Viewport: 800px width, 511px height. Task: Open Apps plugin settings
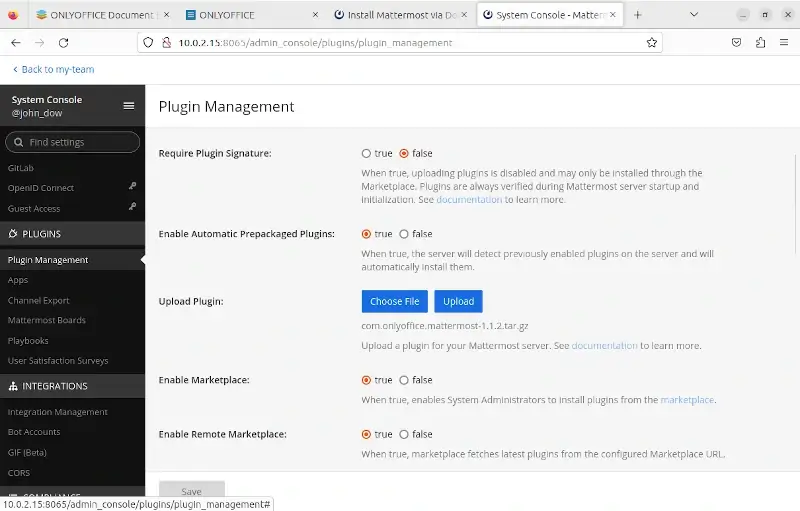pos(18,280)
